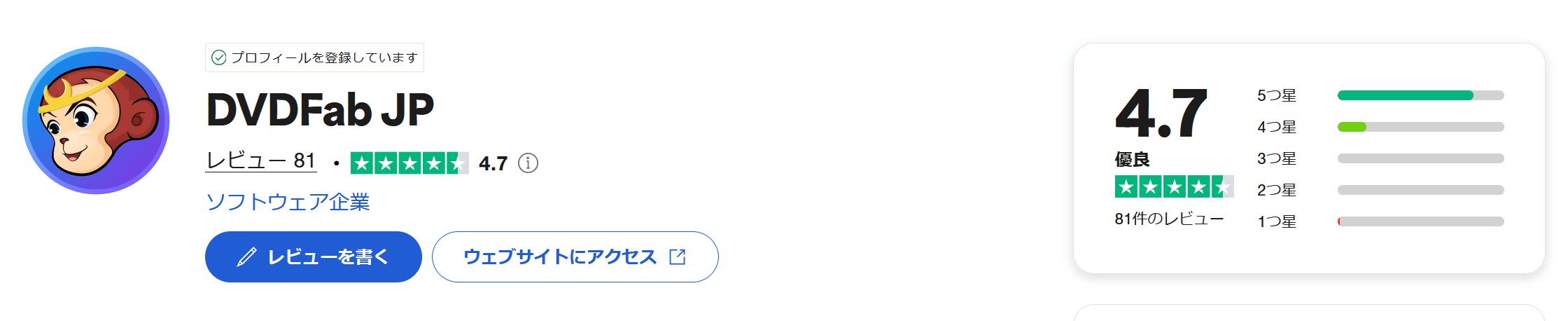This screenshot has width=1568, height=321.
Task: Click the プロフィールを登録しています badge
Action: pos(314,57)
